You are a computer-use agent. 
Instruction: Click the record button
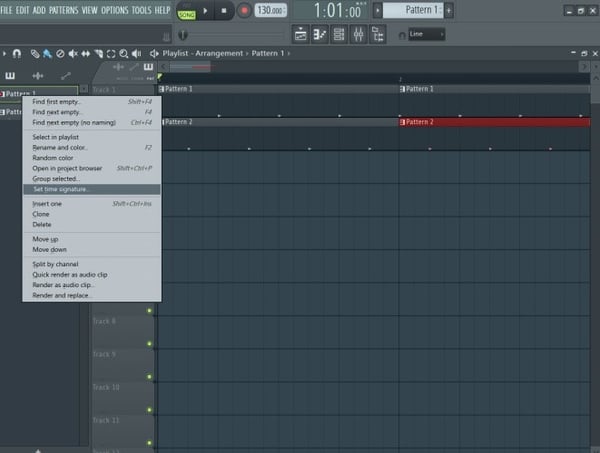click(x=244, y=11)
